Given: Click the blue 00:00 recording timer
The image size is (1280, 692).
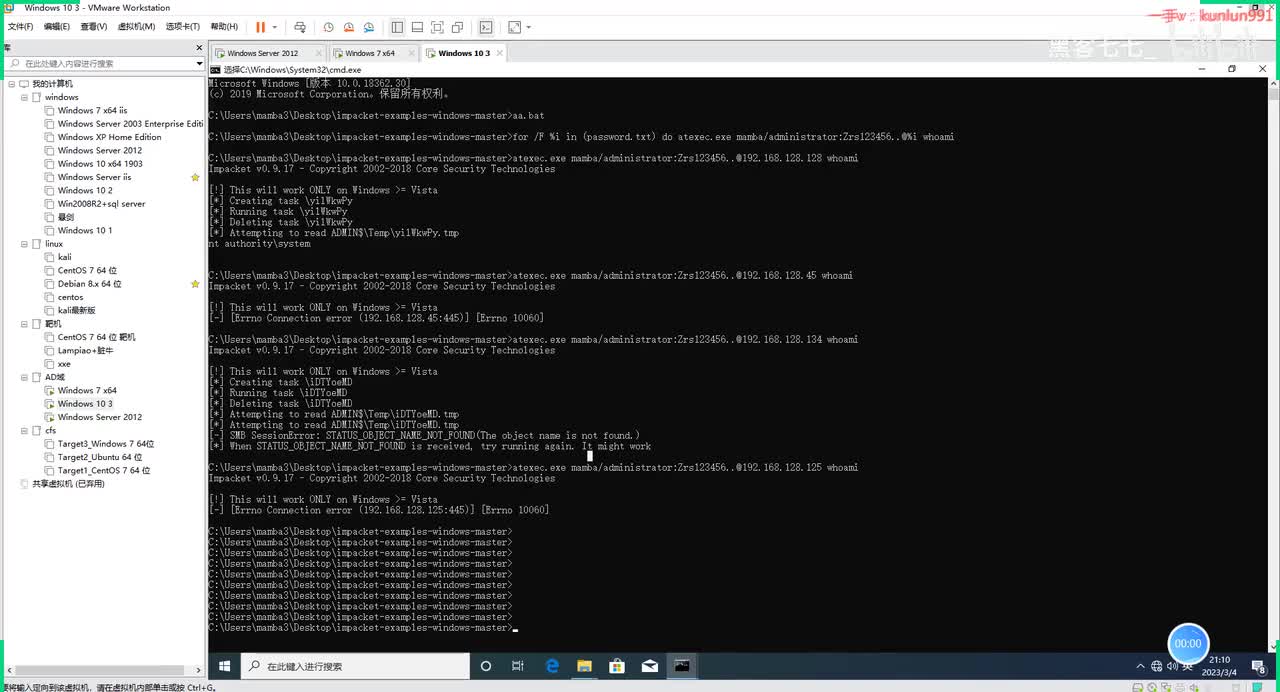Looking at the screenshot, I should point(1188,644).
